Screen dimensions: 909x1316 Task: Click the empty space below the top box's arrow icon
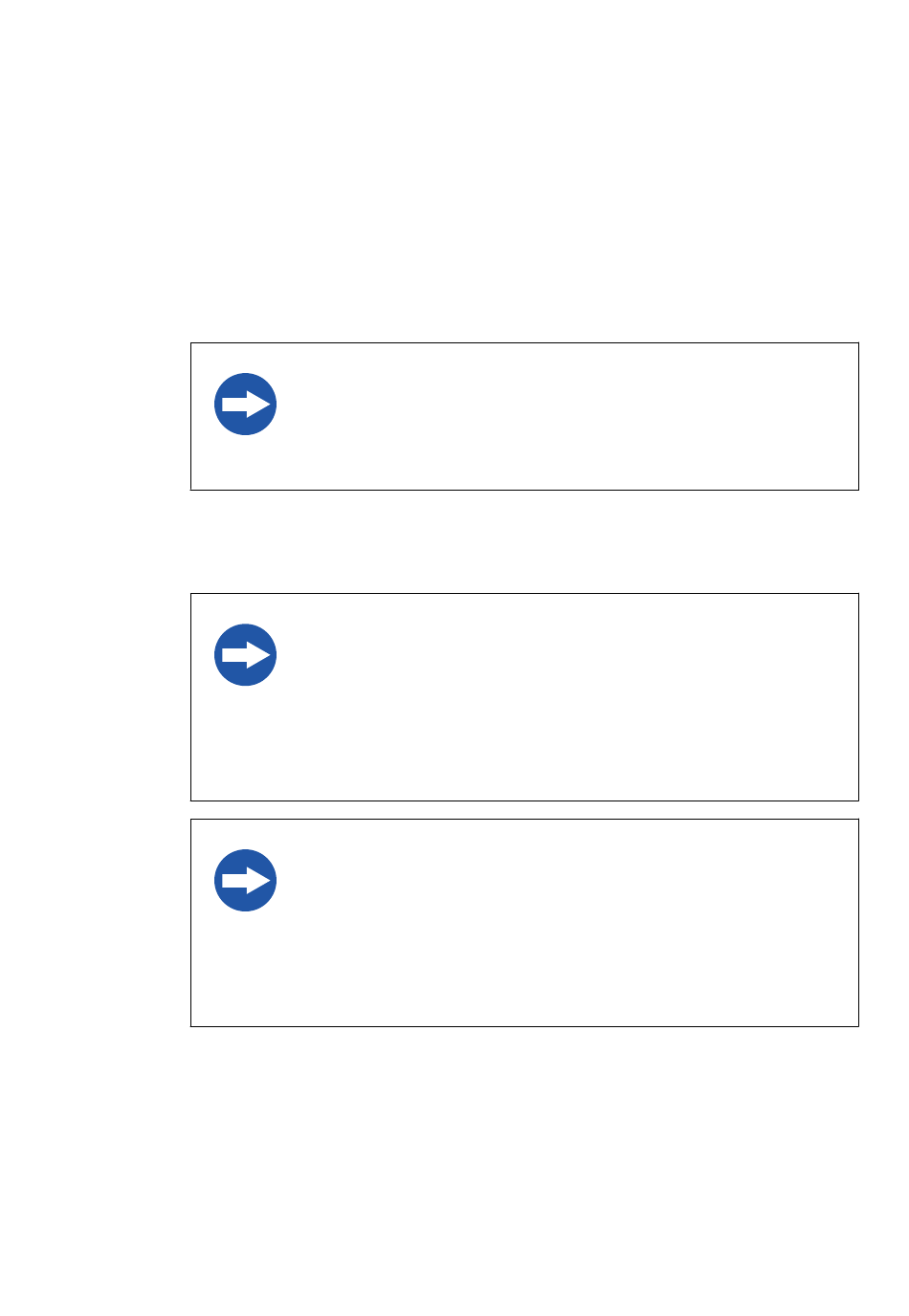[x=246, y=464]
